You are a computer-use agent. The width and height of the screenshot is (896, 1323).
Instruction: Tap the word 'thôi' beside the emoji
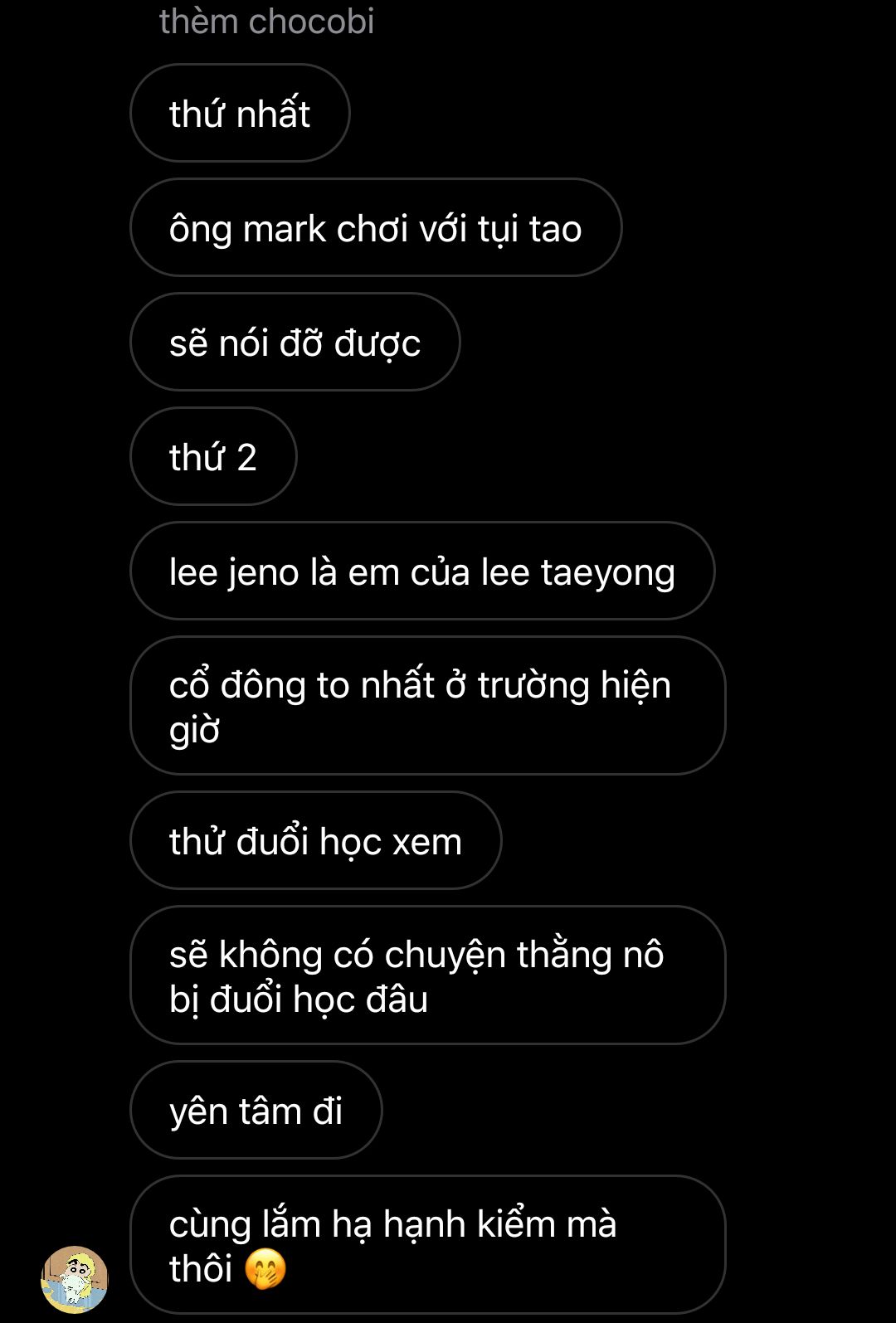201,1269
